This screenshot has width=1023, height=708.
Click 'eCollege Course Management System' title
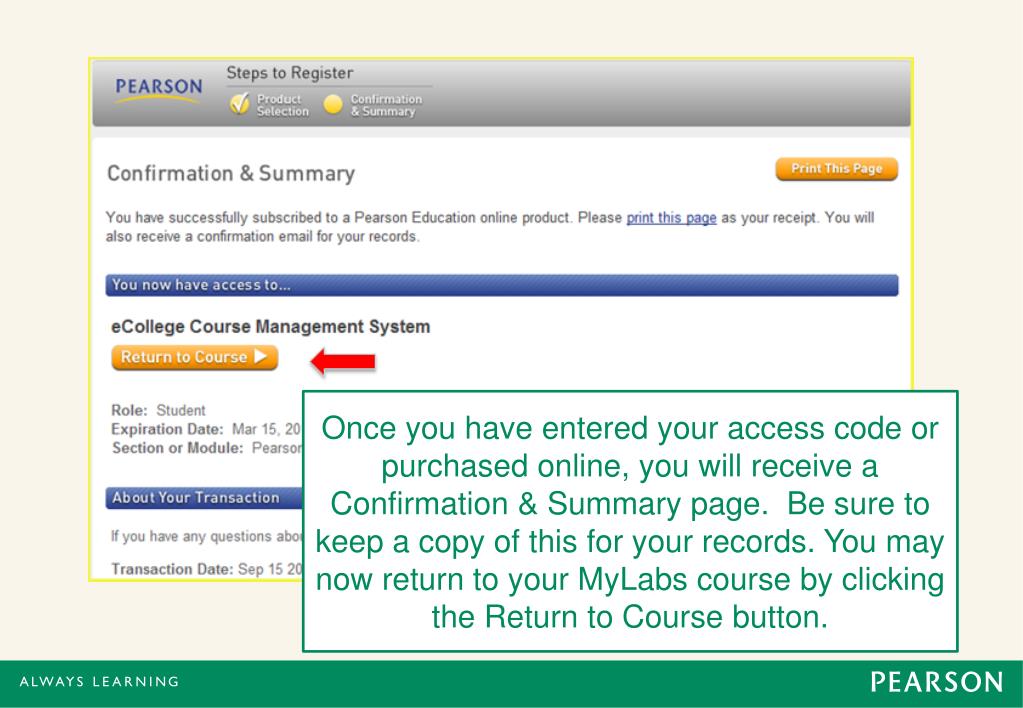pyautogui.click(x=271, y=326)
